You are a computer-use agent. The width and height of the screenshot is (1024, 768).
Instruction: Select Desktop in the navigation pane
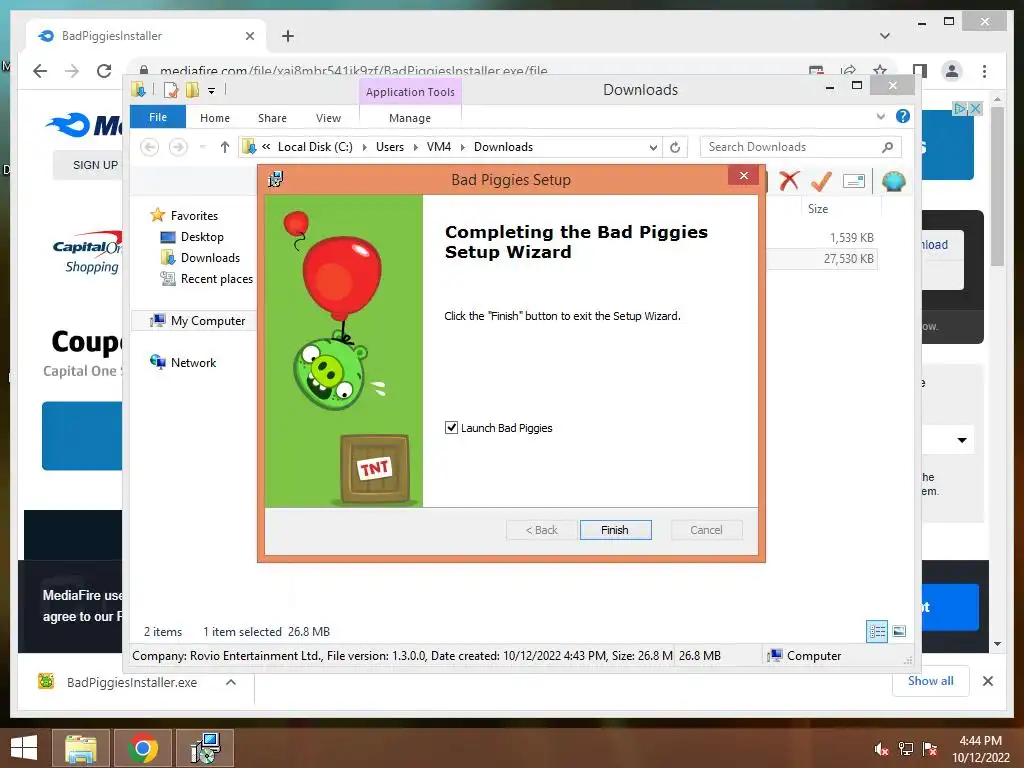point(202,237)
